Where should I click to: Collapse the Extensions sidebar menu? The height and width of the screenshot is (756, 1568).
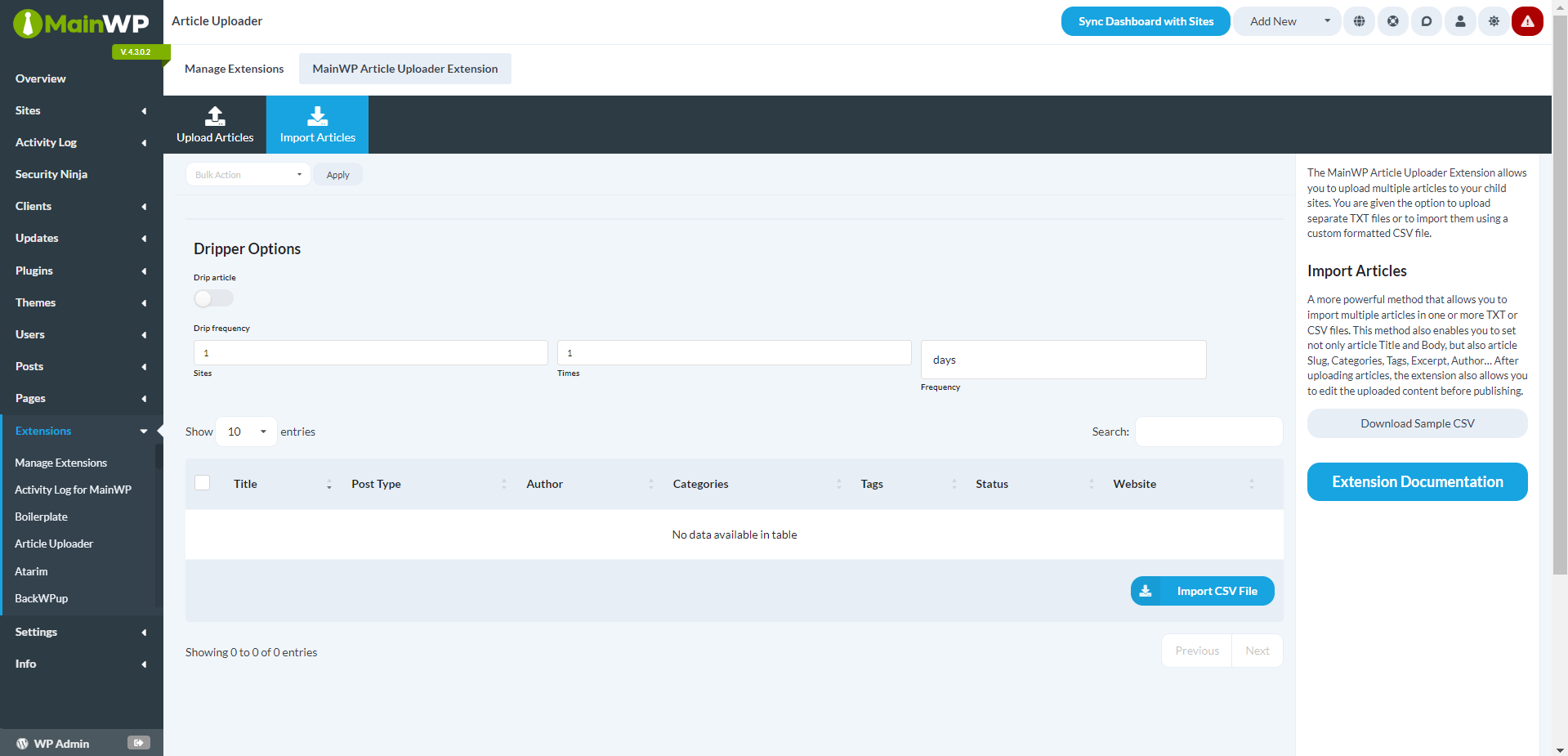82,431
